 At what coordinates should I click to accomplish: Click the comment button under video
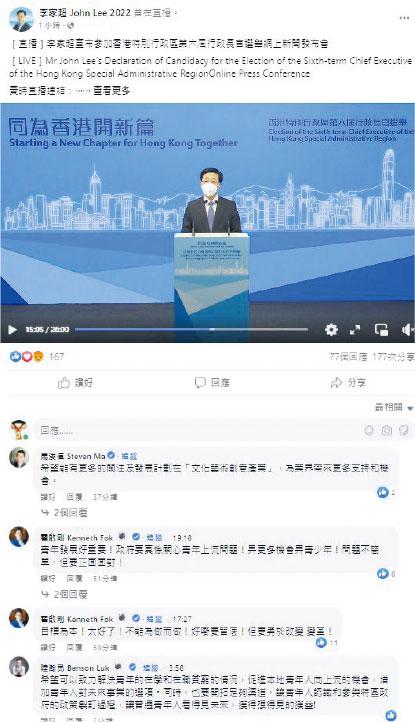tap(212, 383)
